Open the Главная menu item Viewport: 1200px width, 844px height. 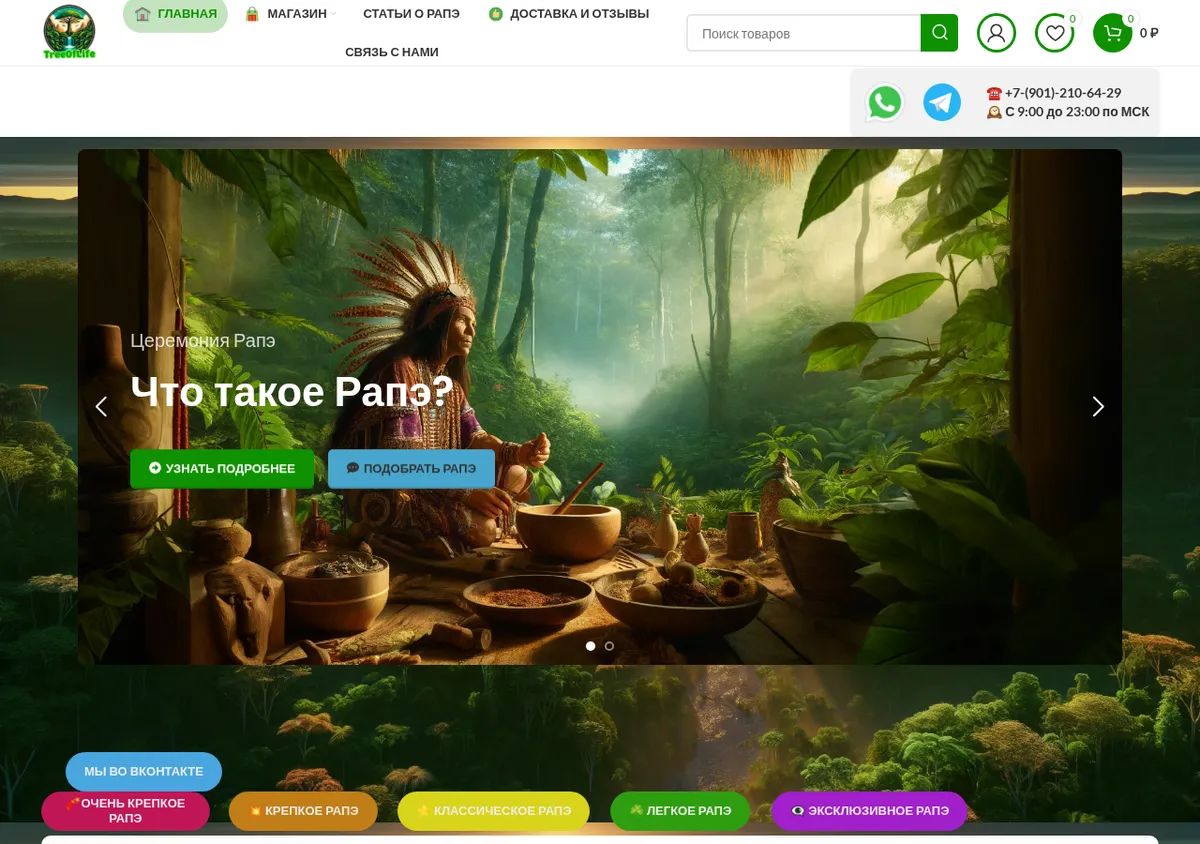pyautogui.click(x=176, y=14)
